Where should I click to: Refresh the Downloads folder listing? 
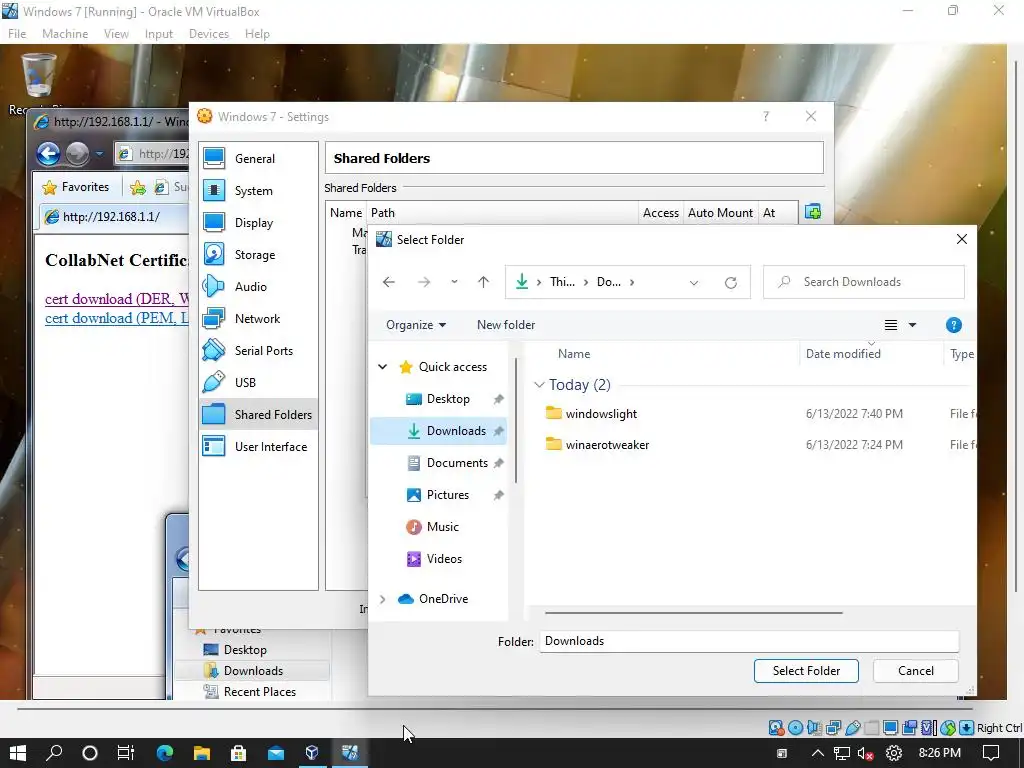[x=731, y=283]
